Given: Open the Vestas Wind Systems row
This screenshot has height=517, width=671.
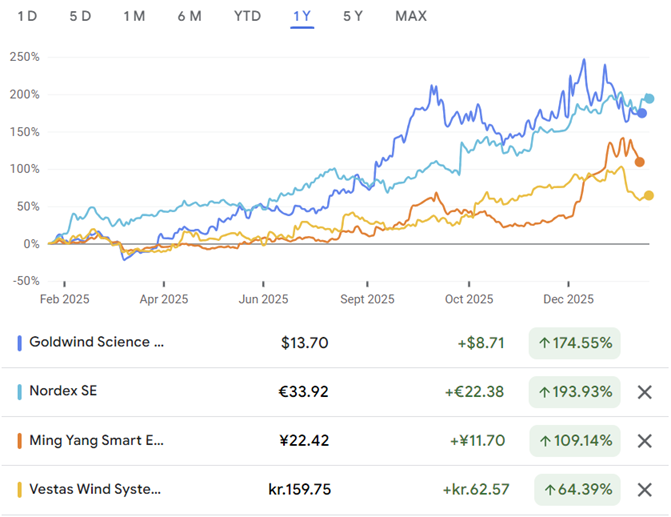Looking at the screenshot, I should click(335, 490).
